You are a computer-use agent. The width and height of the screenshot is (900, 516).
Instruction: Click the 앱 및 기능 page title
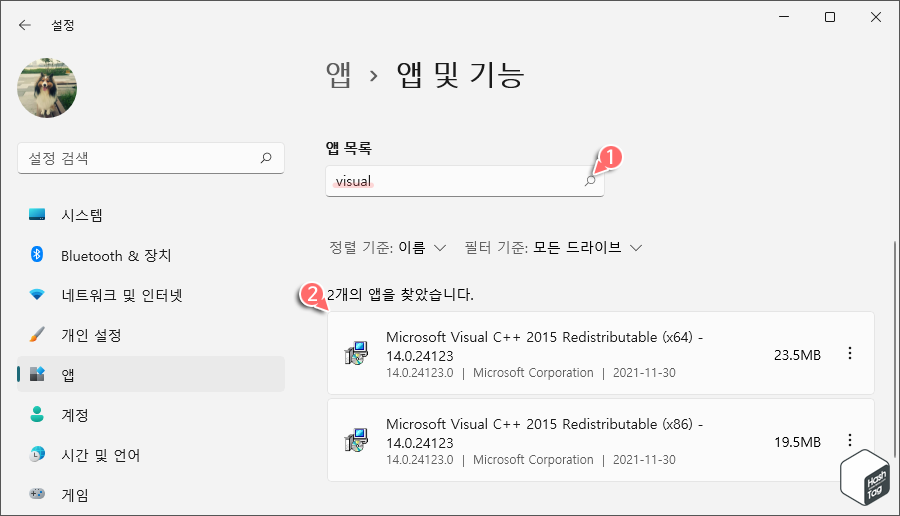click(x=461, y=75)
